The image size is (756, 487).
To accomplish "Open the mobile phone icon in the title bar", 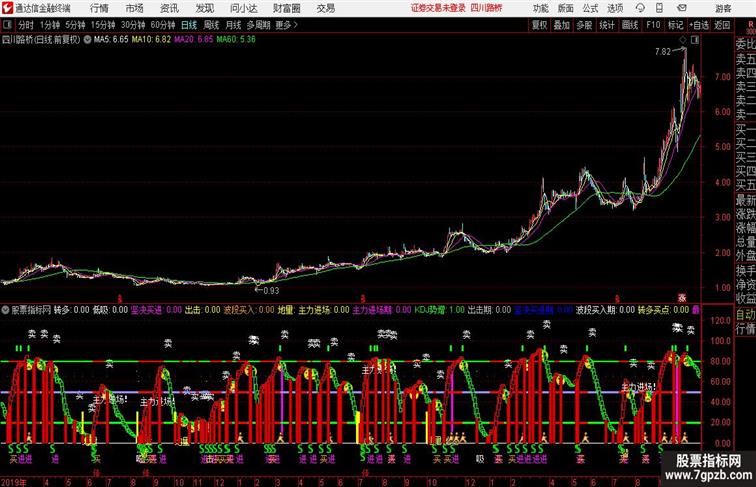I will click(x=659, y=8).
